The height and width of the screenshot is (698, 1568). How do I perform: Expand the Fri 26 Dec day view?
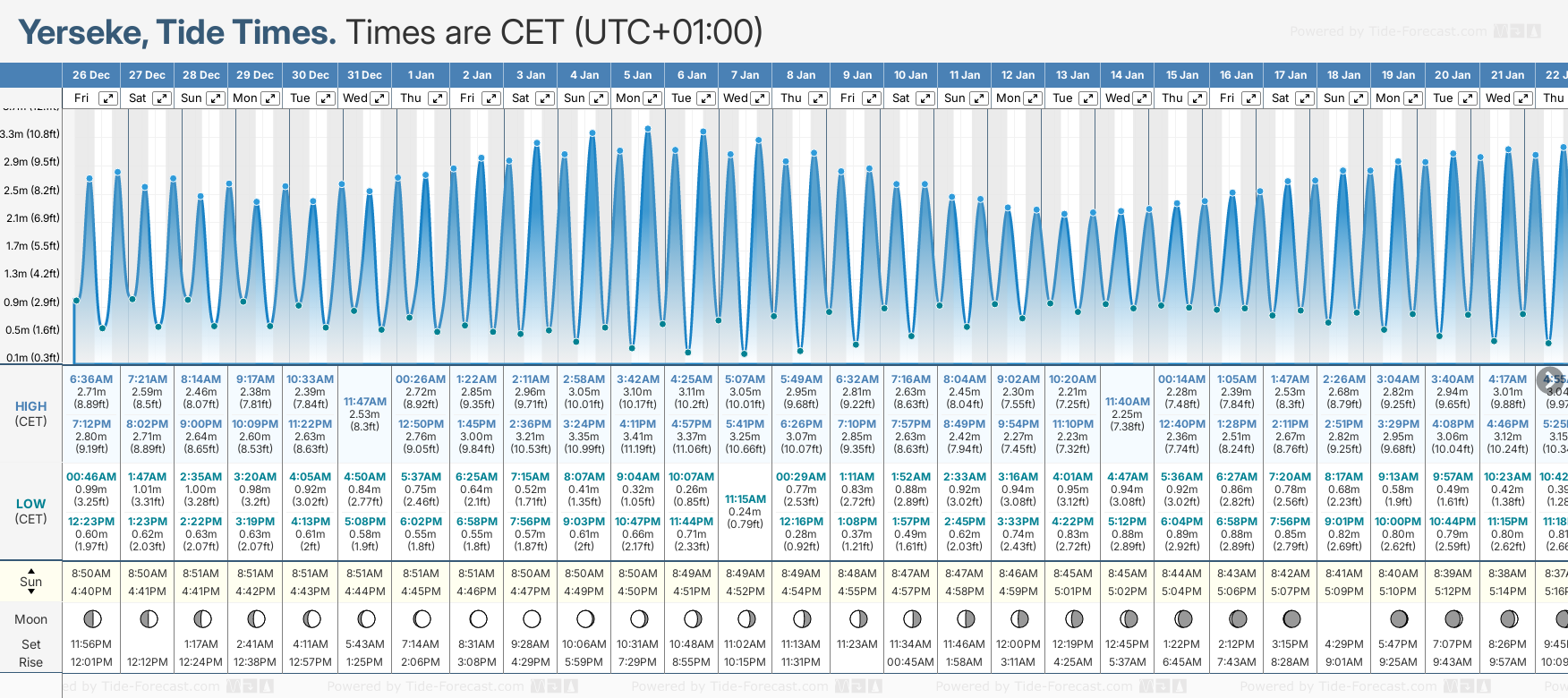coord(107,98)
